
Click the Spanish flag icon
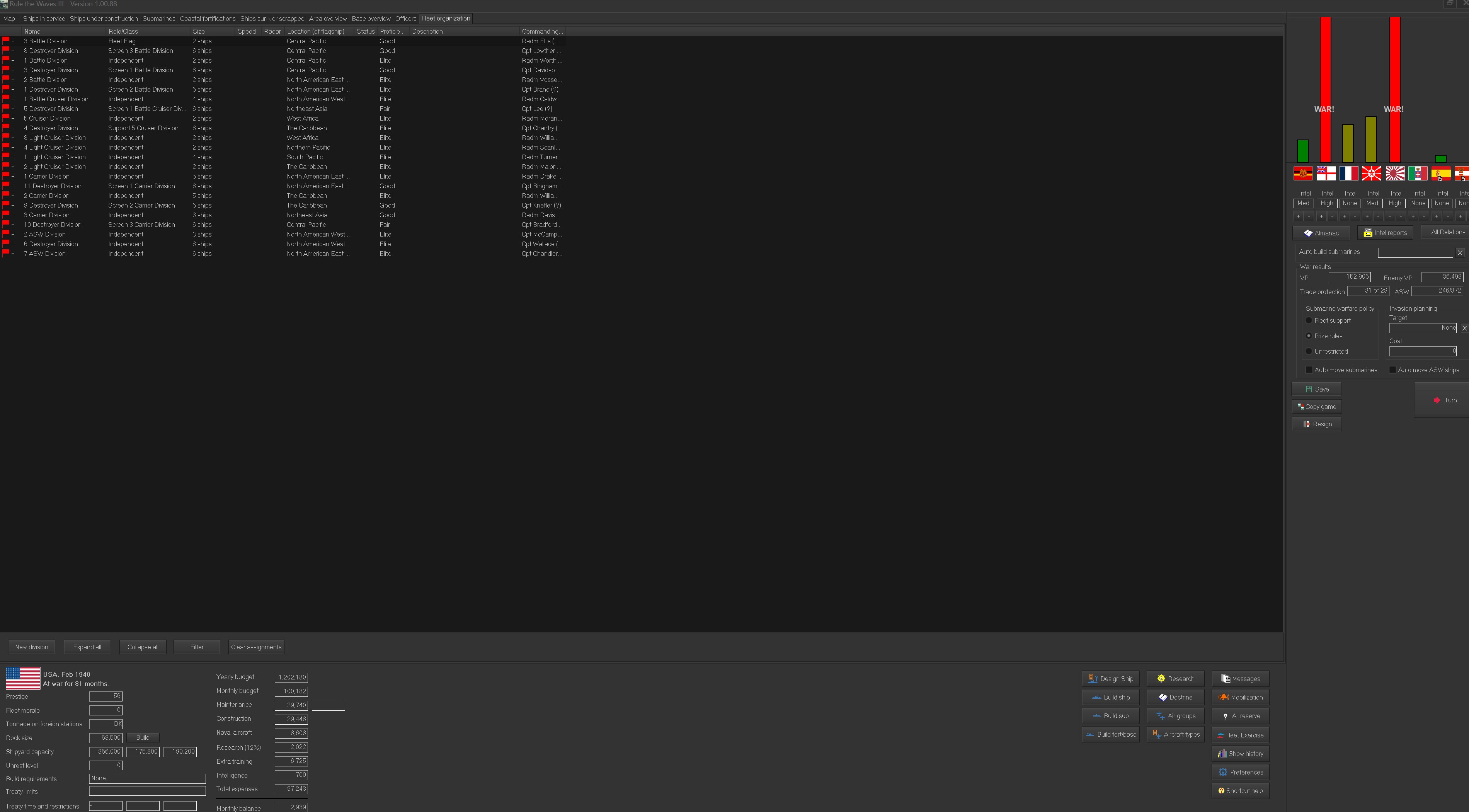(1441, 173)
